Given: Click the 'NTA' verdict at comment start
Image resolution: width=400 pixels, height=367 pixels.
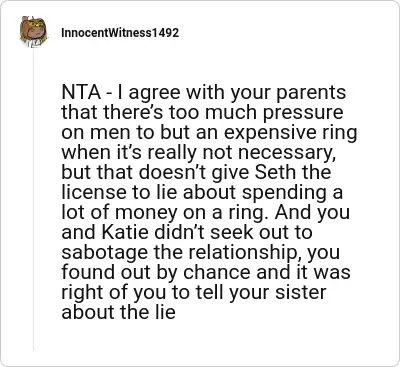Looking at the screenshot, I should [x=81, y=92].
